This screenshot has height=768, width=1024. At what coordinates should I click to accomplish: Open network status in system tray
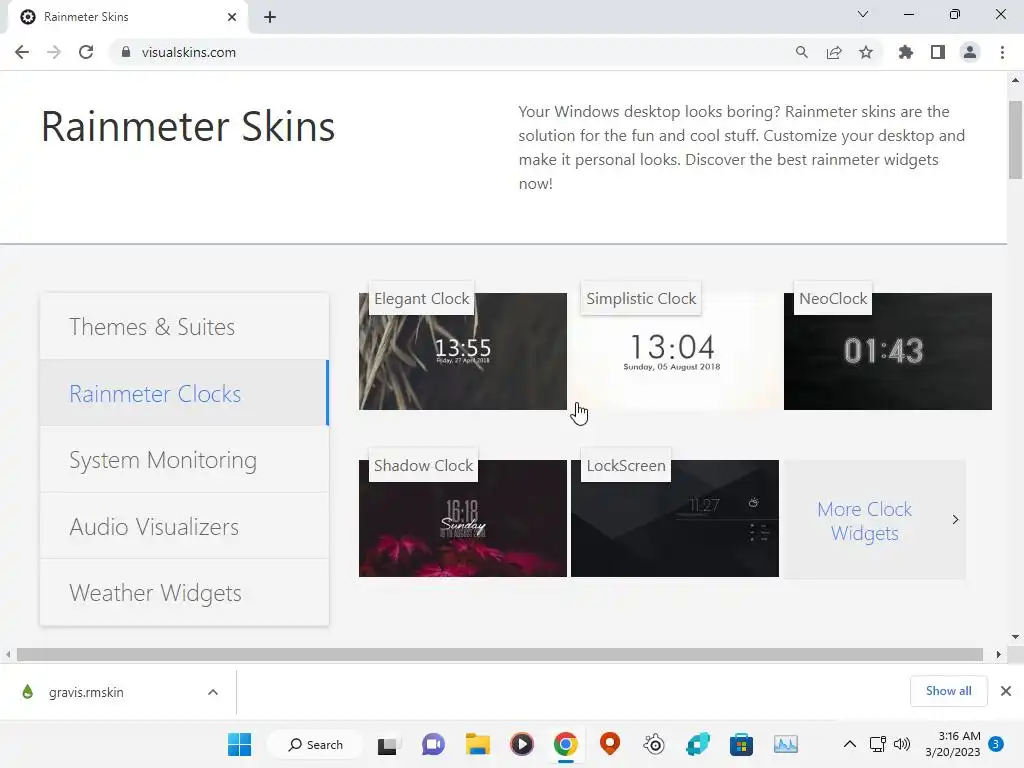[878, 744]
